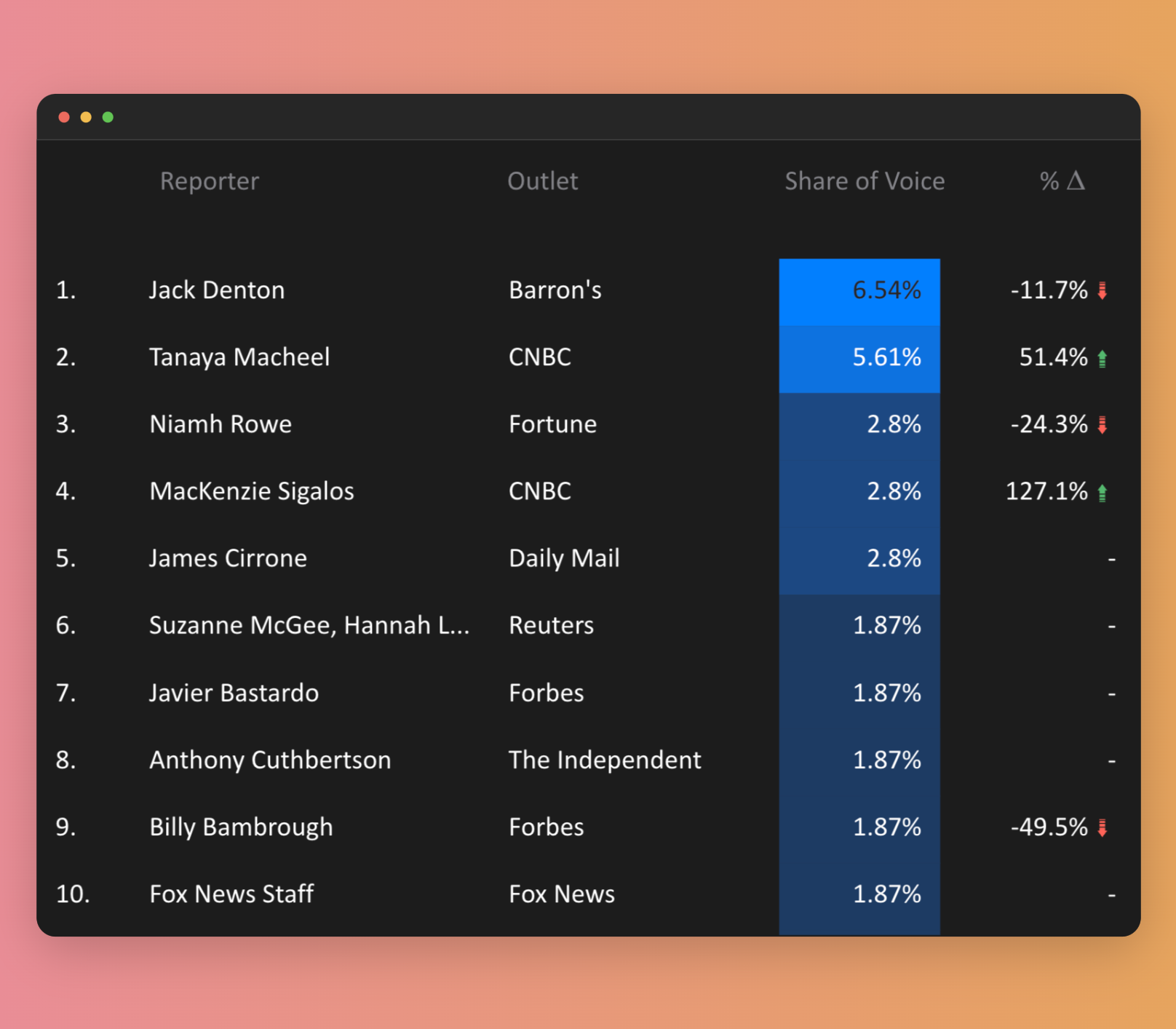1176x1029 pixels.
Task: Click the red close window dot
Action: pos(64,117)
